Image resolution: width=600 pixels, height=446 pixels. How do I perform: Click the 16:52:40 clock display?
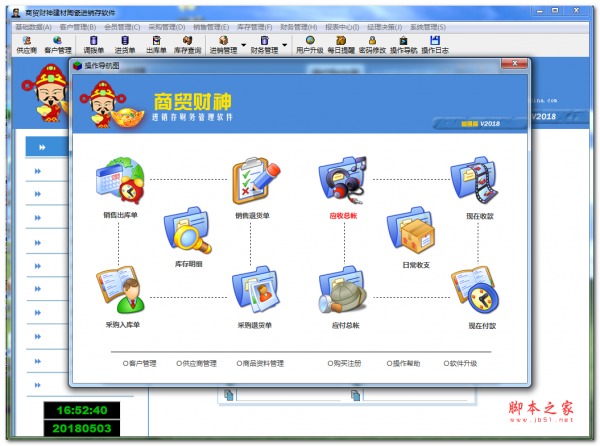tap(82, 410)
